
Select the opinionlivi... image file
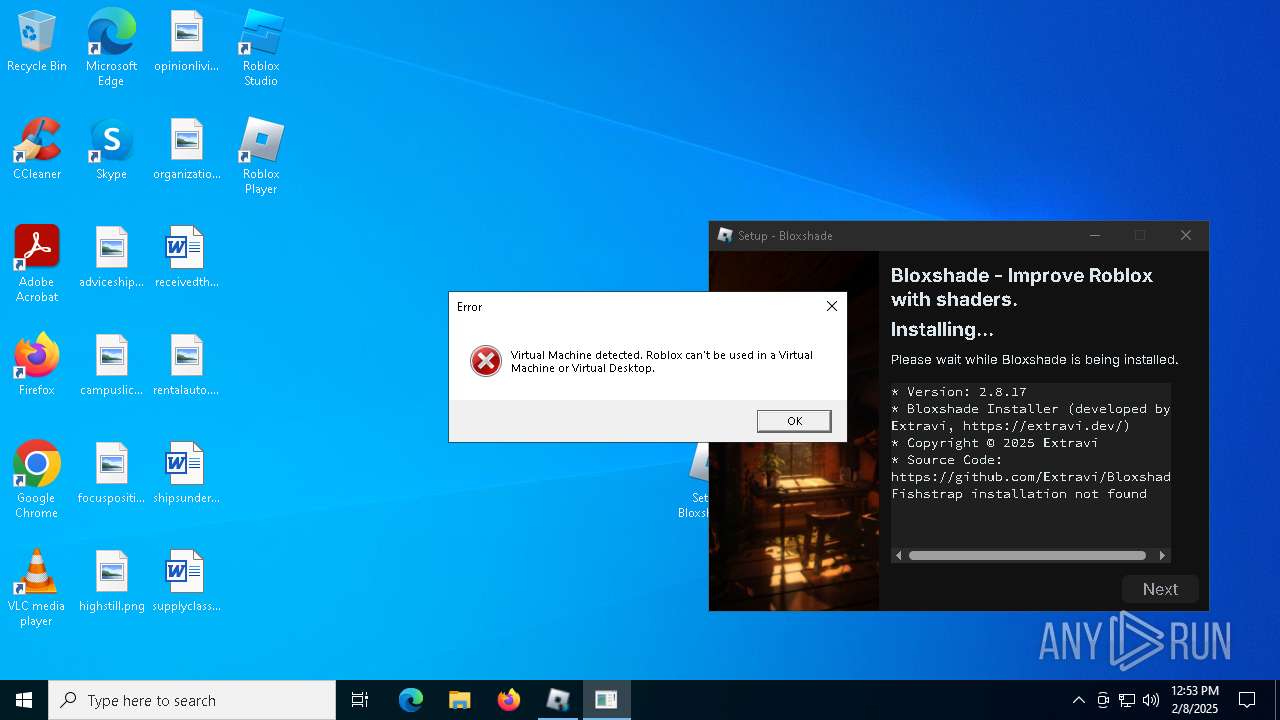point(186,42)
